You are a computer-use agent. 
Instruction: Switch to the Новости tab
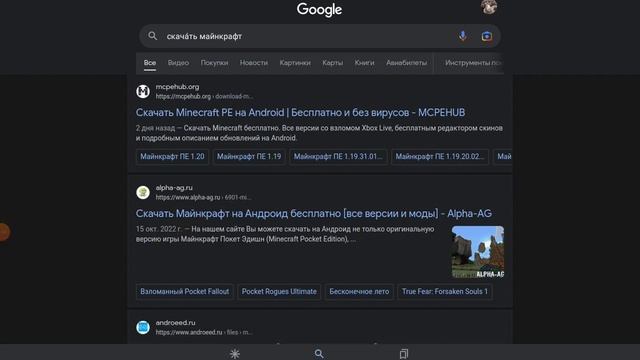click(x=254, y=63)
